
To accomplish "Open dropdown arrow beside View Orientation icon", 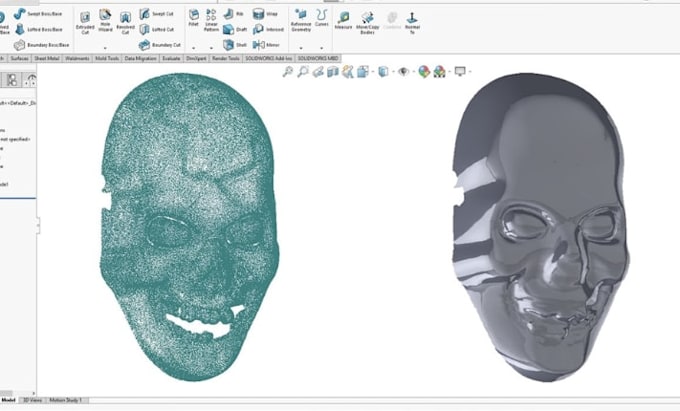I will point(373,72).
